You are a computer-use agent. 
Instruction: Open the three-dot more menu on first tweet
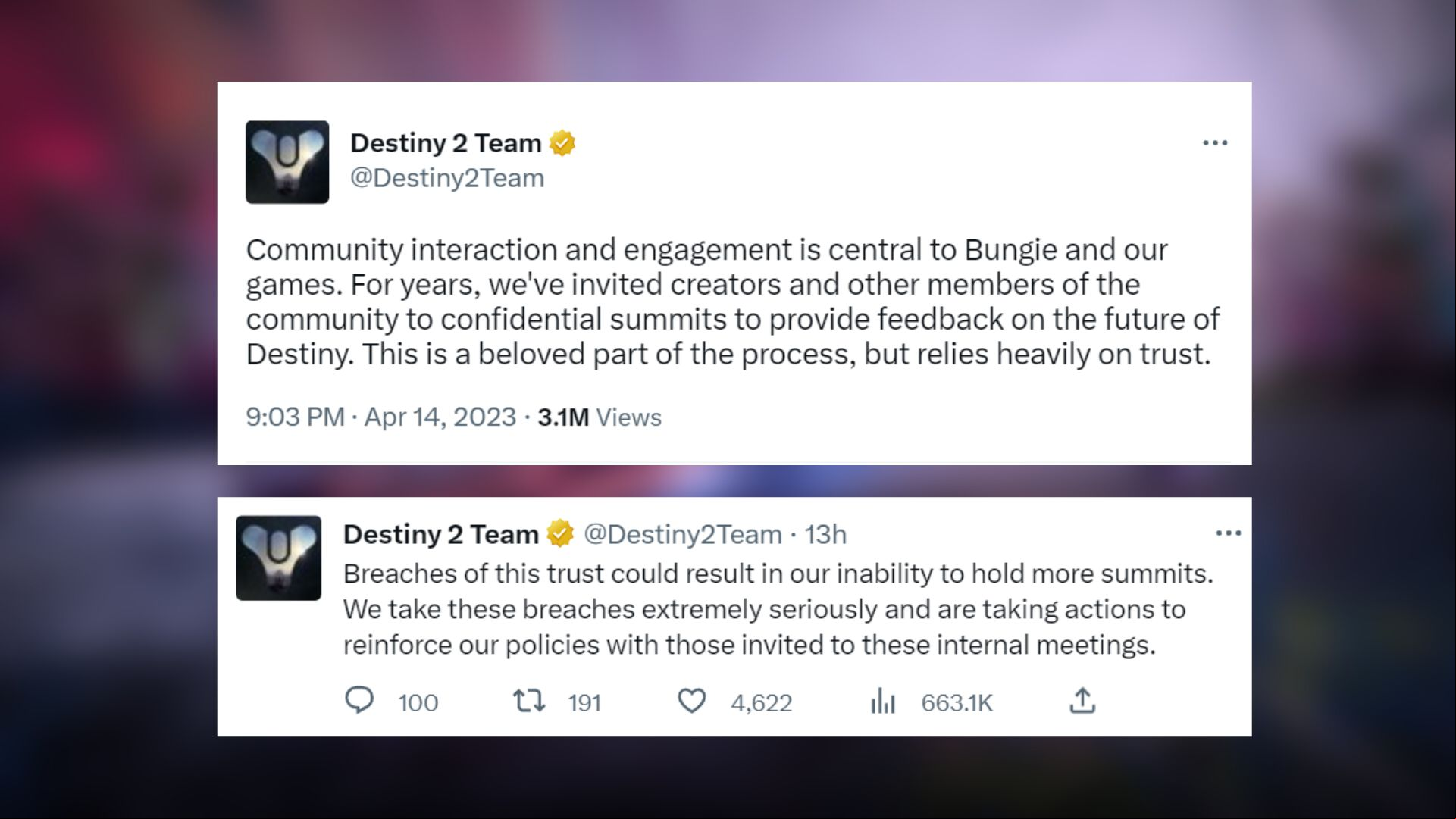coord(1215,143)
